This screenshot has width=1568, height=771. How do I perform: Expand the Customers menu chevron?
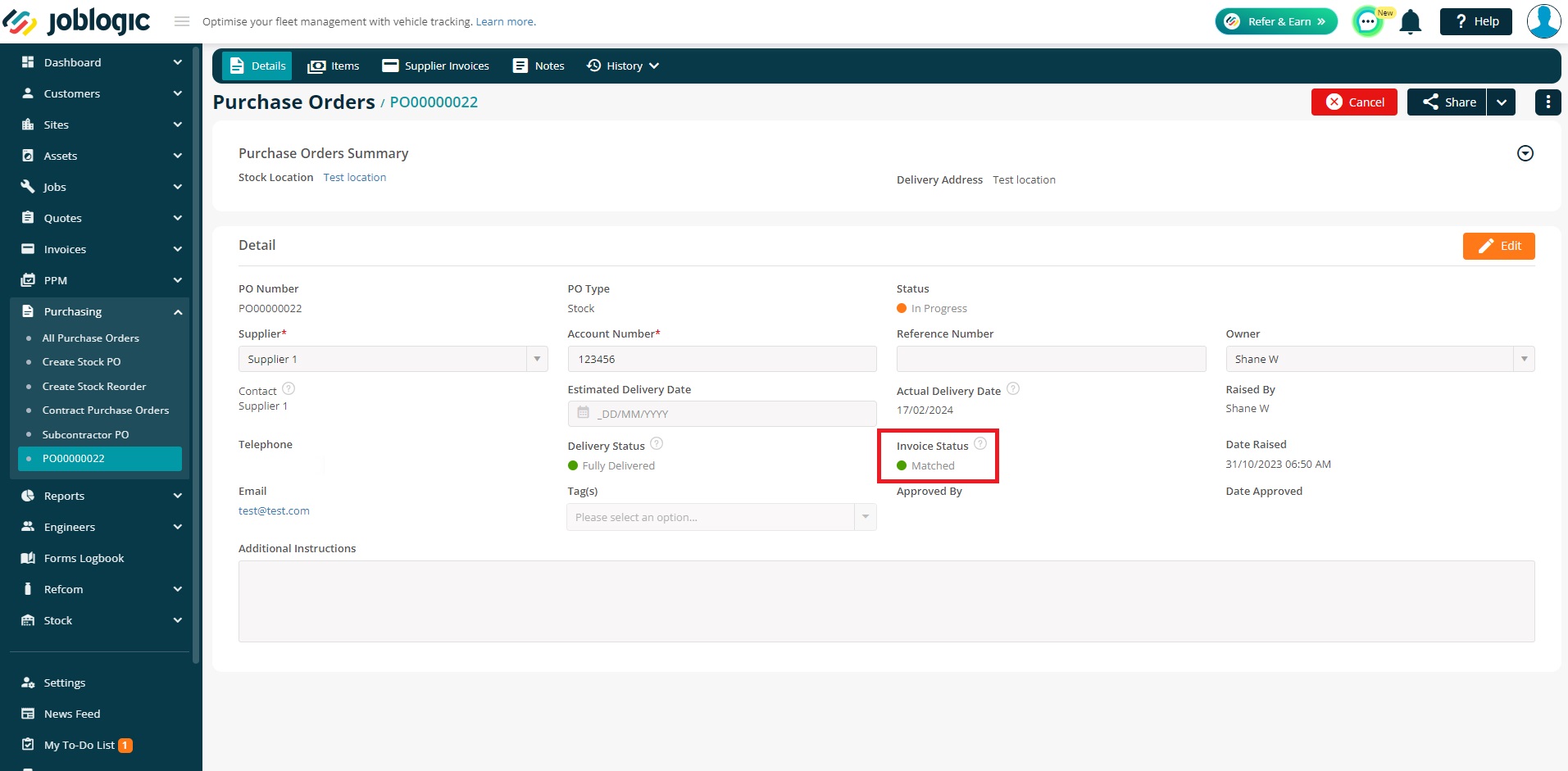pyautogui.click(x=178, y=93)
